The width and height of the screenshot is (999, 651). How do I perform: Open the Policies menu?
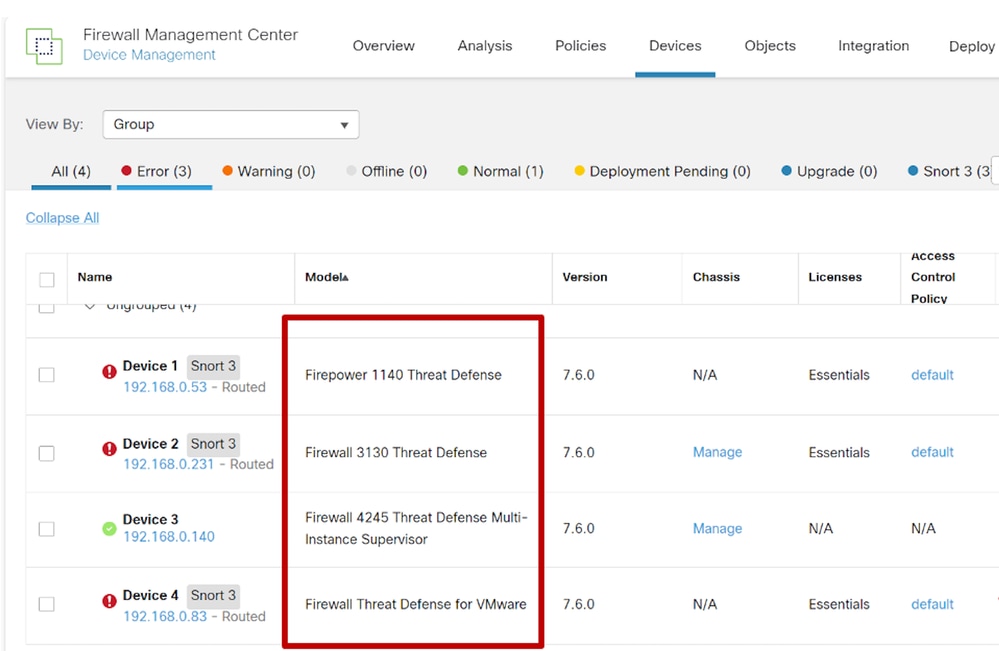580,46
